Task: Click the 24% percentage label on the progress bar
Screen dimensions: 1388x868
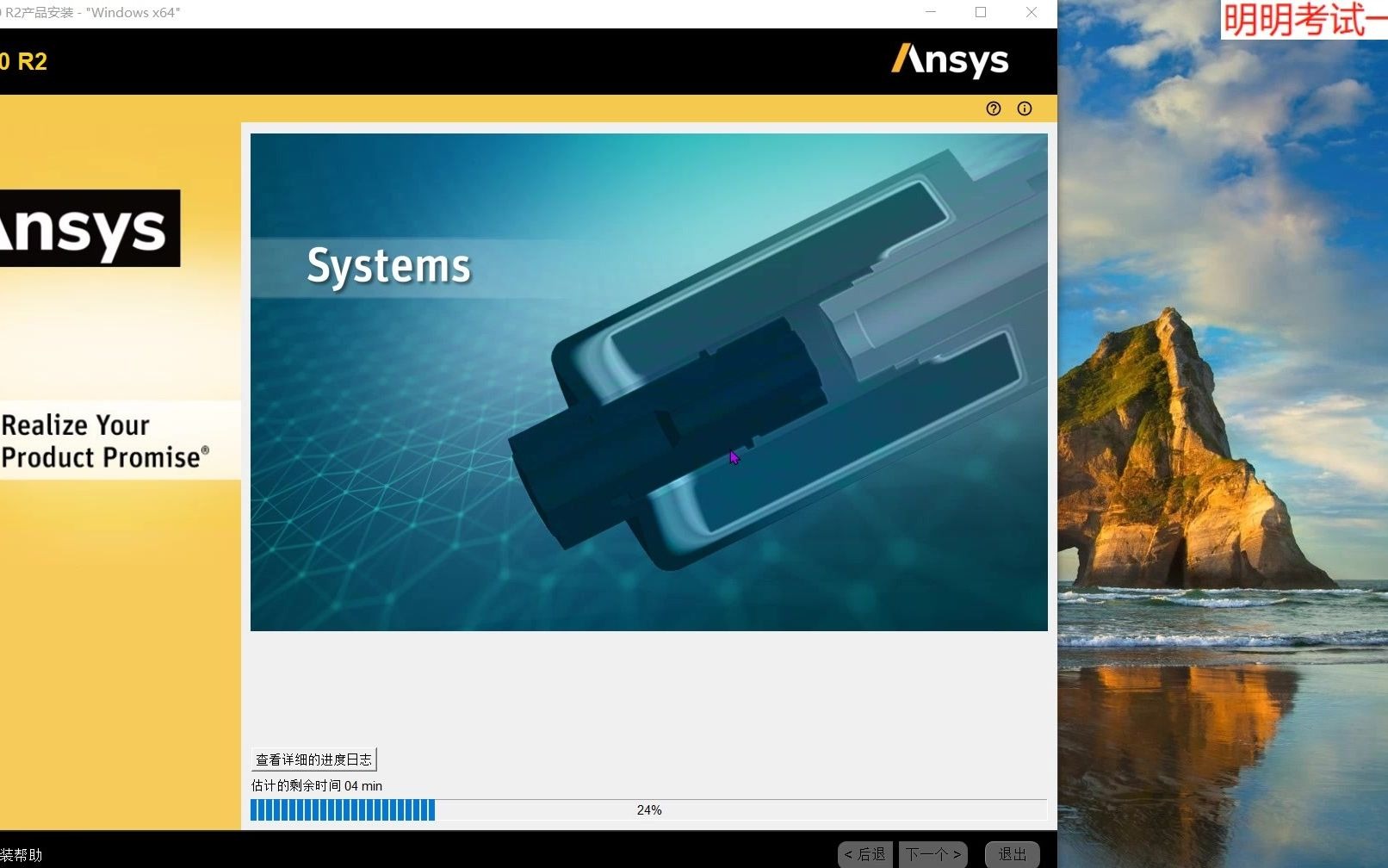Action: (x=648, y=809)
